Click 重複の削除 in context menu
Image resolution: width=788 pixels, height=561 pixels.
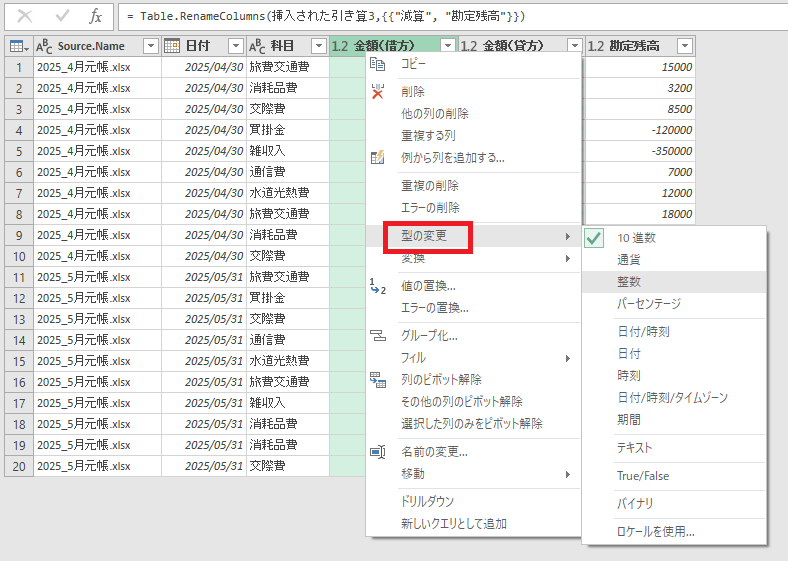pos(430,185)
